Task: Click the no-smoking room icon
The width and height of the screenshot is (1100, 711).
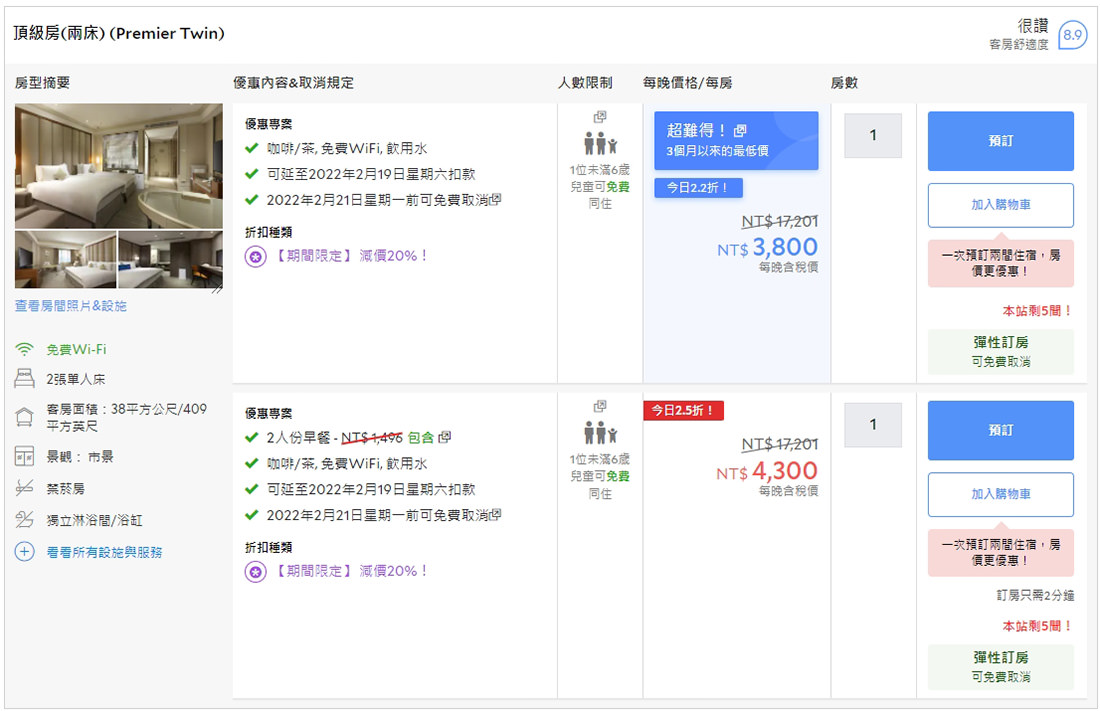Action: pos(24,488)
